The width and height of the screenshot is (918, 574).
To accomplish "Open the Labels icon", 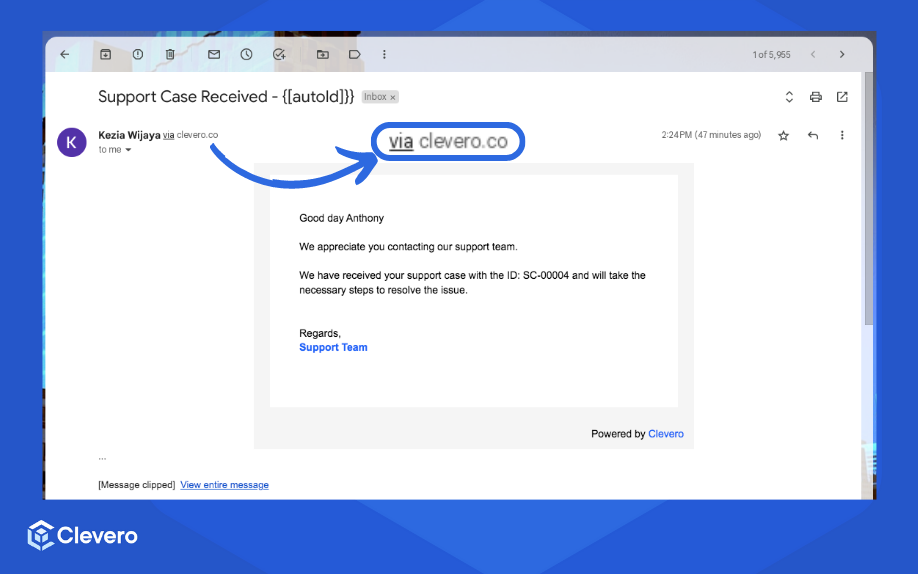I will pos(355,54).
